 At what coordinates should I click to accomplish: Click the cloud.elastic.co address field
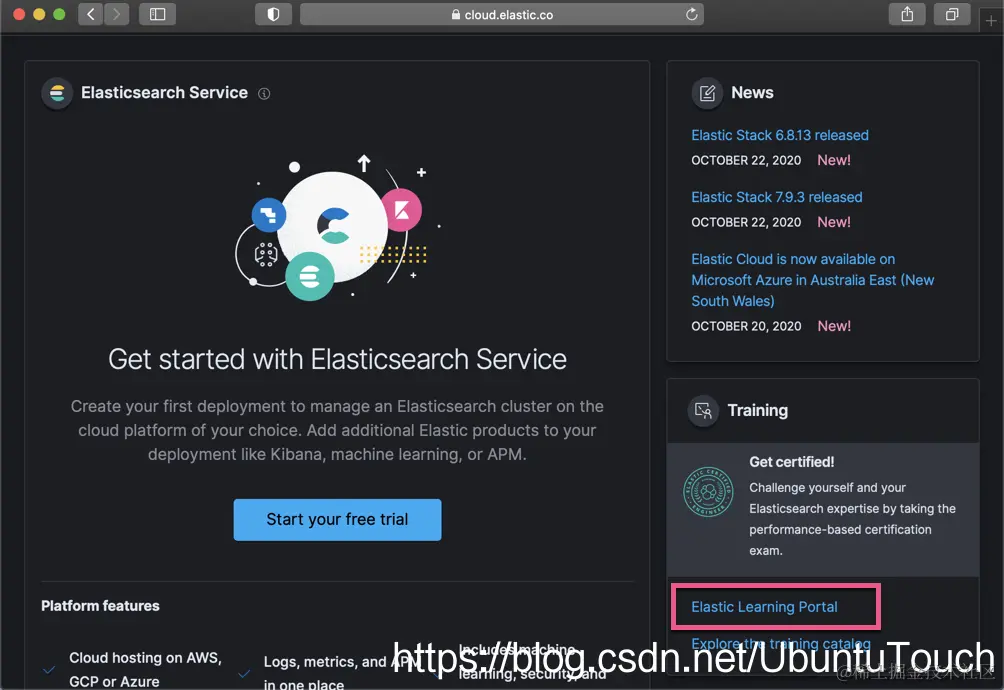point(501,14)
